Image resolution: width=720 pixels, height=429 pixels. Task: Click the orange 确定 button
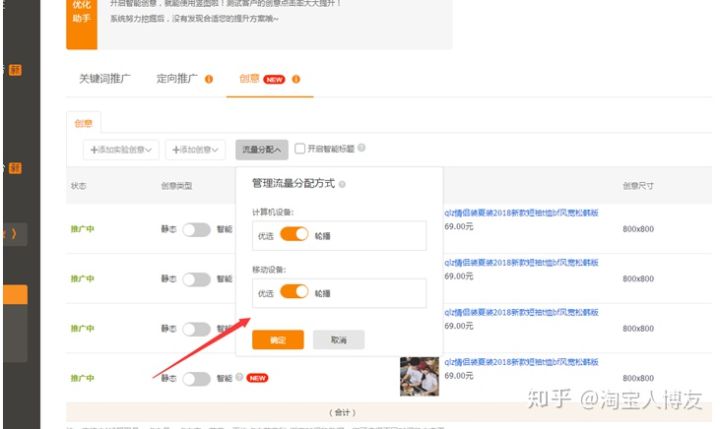pos(278,340)
